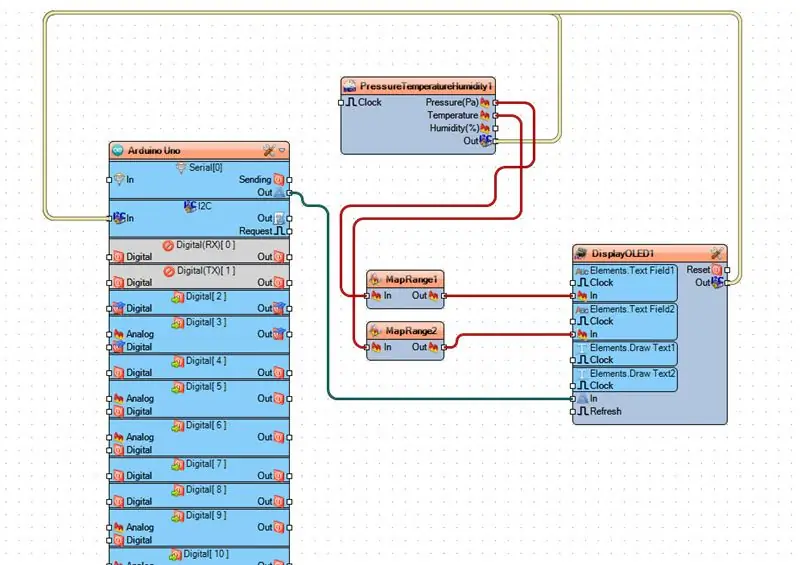The image size is (800, 565).
Task: Select the PressureTemperatureHumidity1 title bar
Action: (x=418, y=86)
